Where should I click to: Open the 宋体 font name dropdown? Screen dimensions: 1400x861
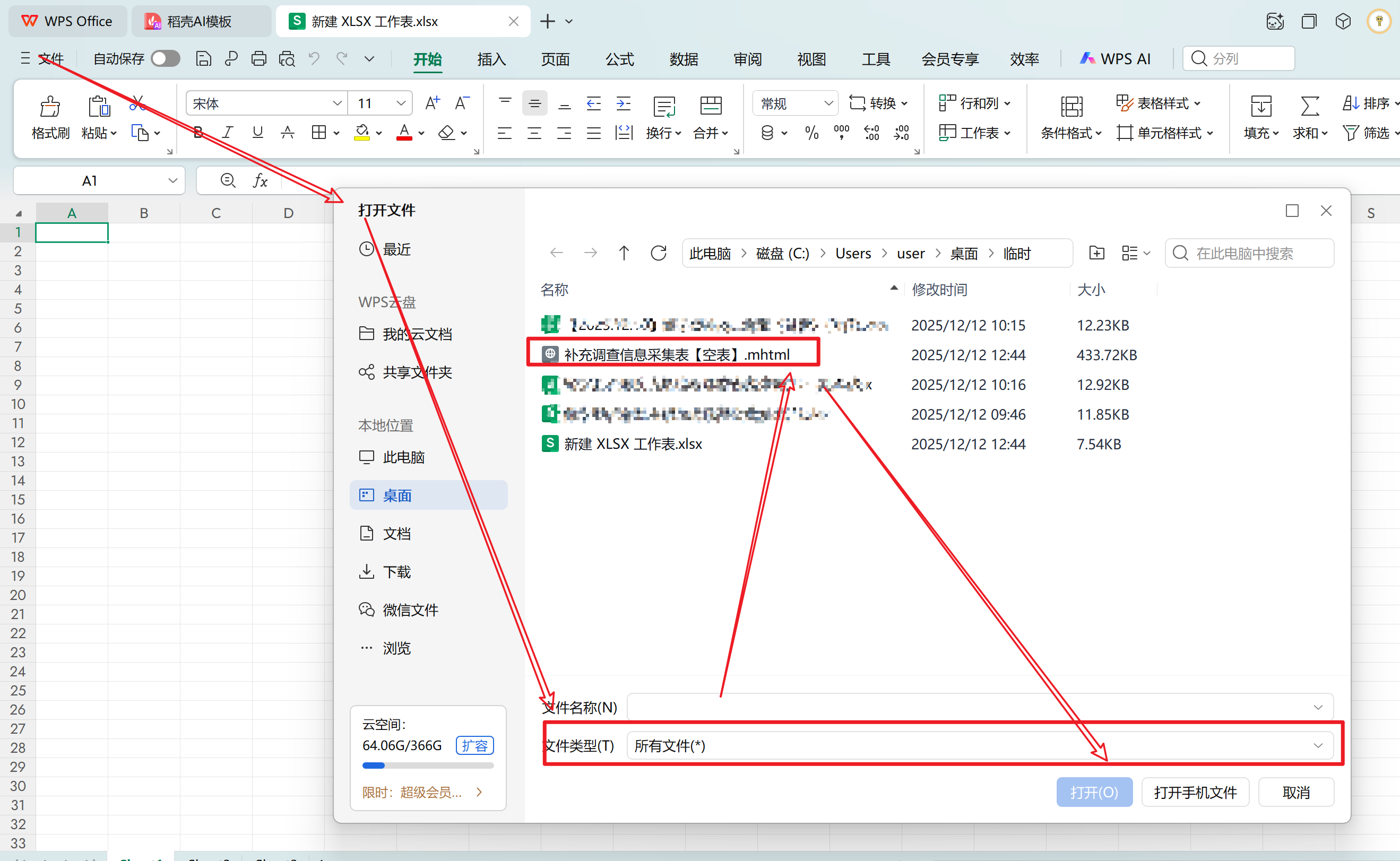pyautogui.click(x=336, y=103)
